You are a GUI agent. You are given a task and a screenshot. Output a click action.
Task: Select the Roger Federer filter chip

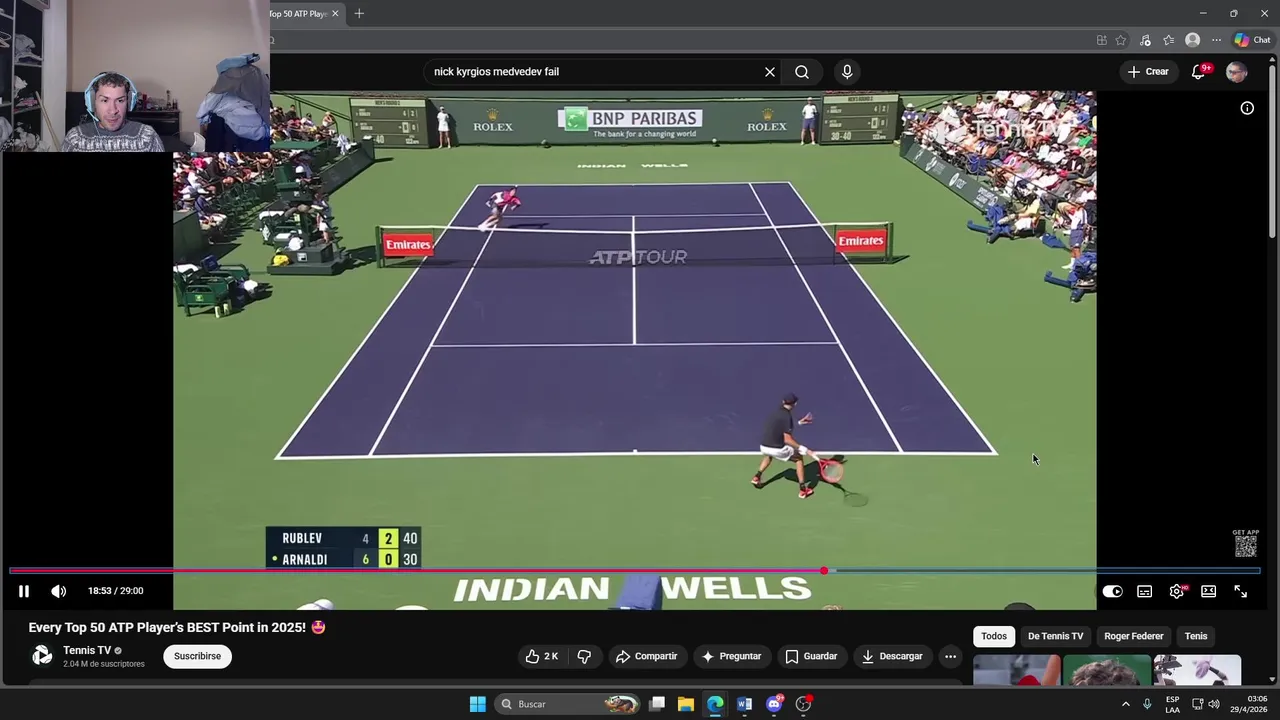click(x=1134, y=636)
